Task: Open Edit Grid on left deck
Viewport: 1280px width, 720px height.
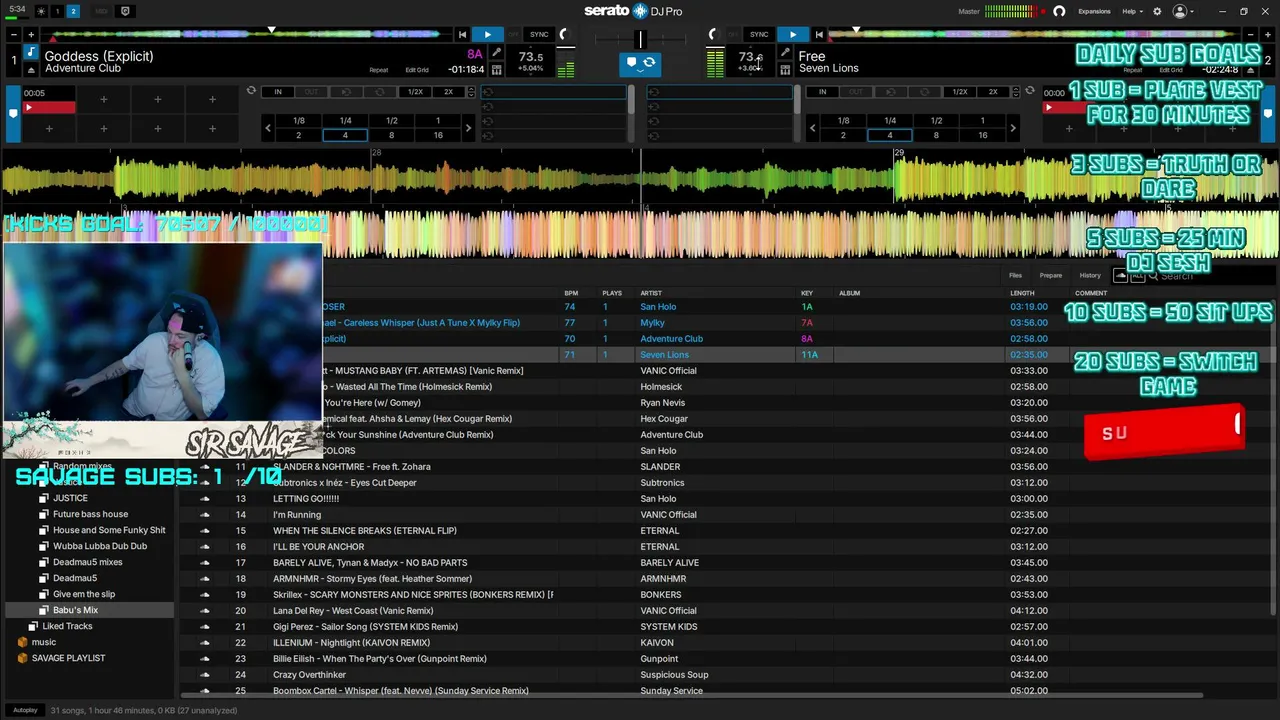Action: point(417,70)
